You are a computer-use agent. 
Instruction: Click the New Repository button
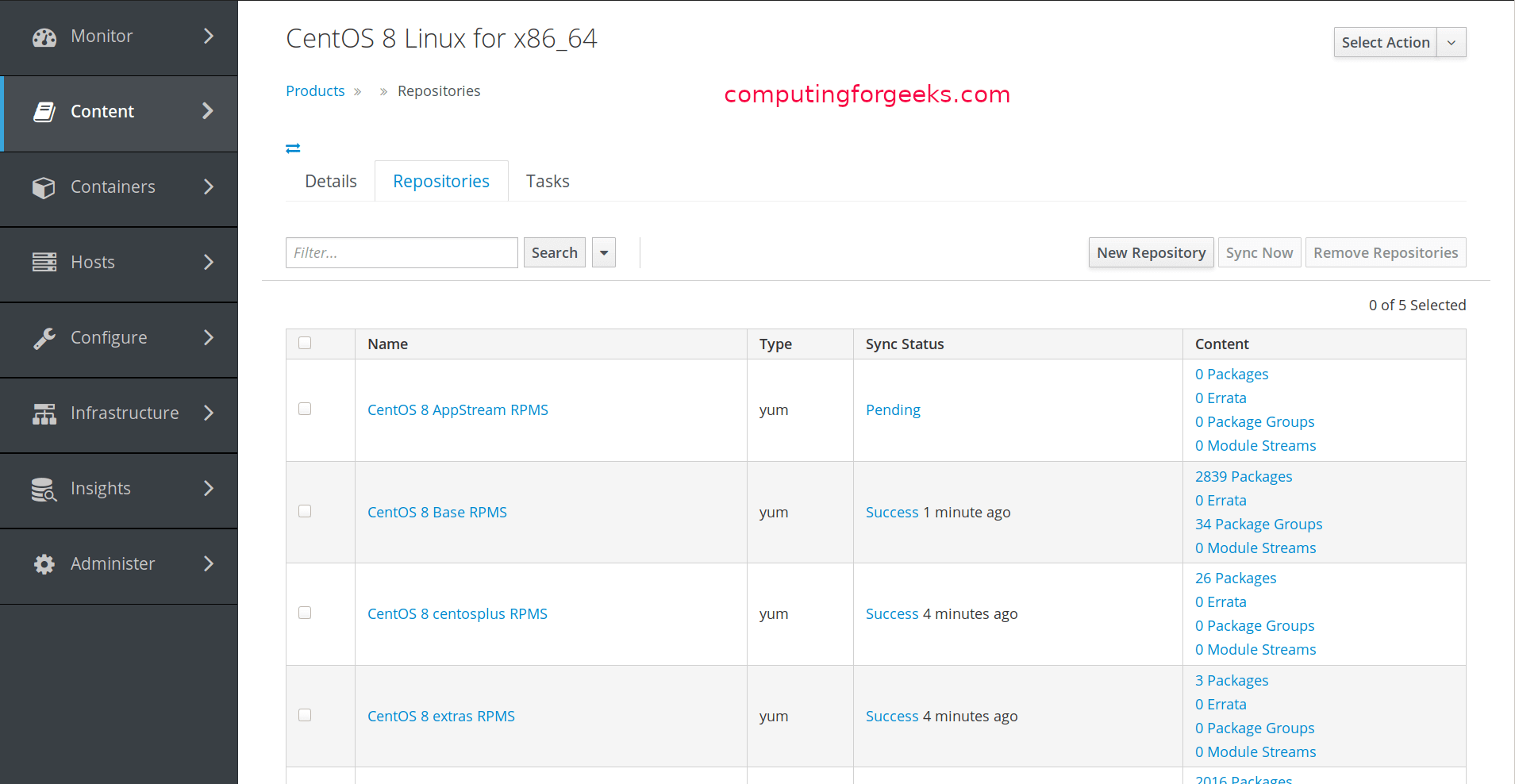(x=1152, y=253)
